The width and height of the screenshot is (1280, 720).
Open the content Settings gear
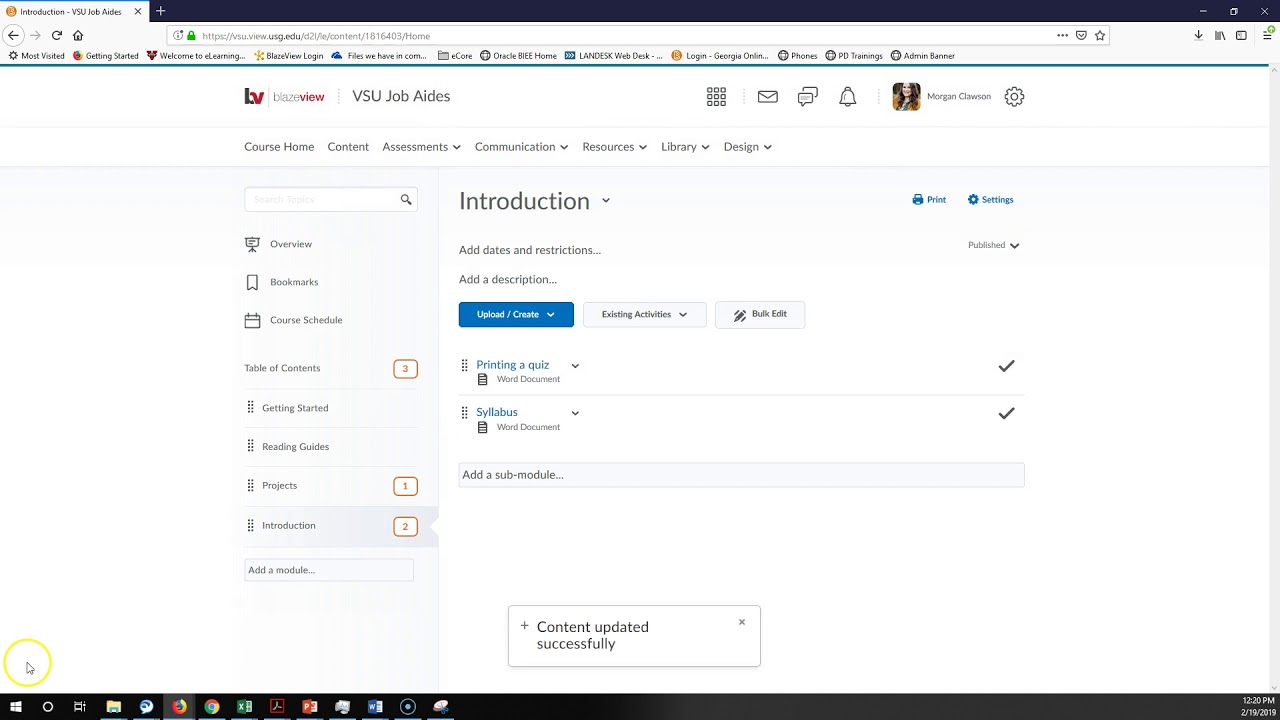990,200
